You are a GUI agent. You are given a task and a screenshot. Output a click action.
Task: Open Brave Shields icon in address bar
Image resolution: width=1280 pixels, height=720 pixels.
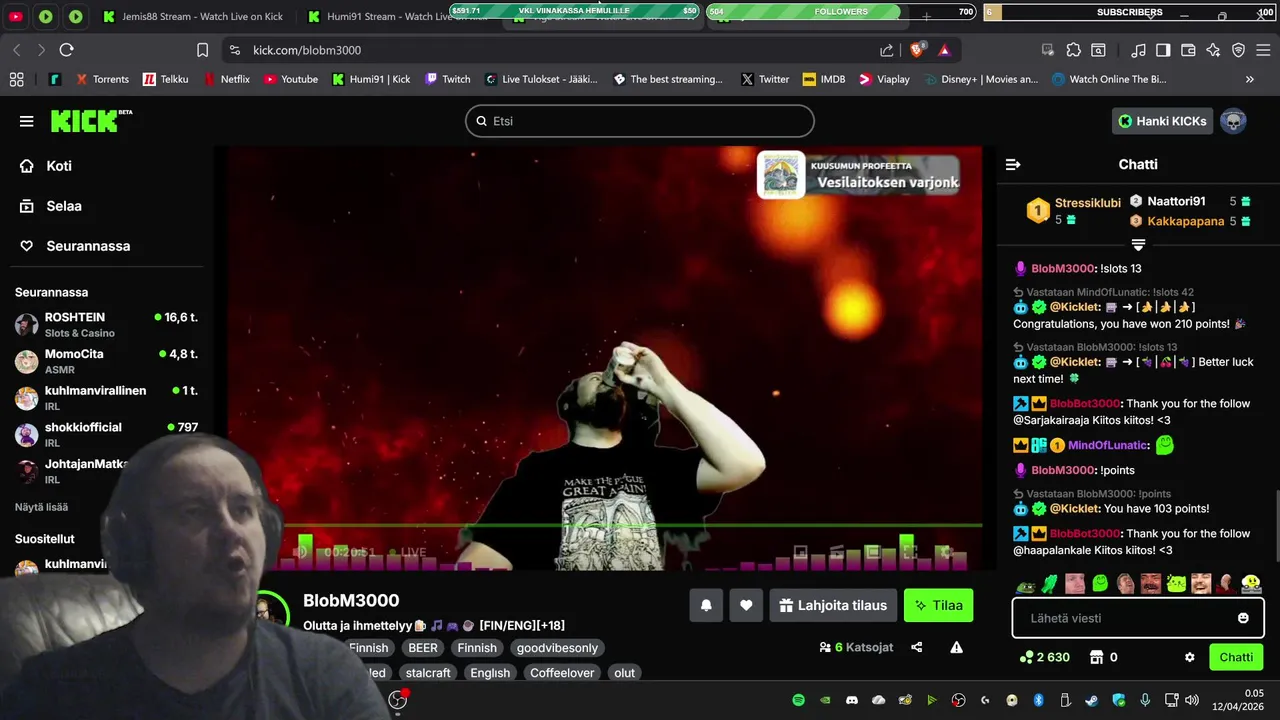tap(917, 50)
